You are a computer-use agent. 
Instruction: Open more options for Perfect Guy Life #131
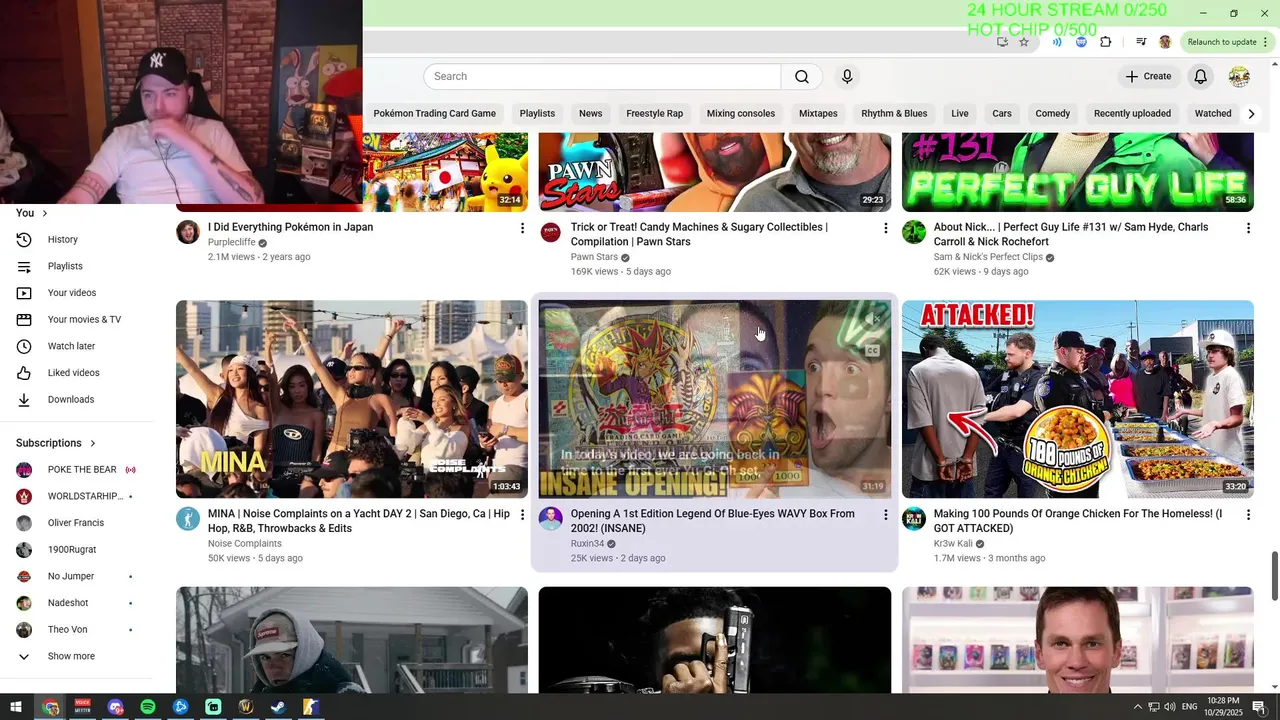[x=1248, y=229]
